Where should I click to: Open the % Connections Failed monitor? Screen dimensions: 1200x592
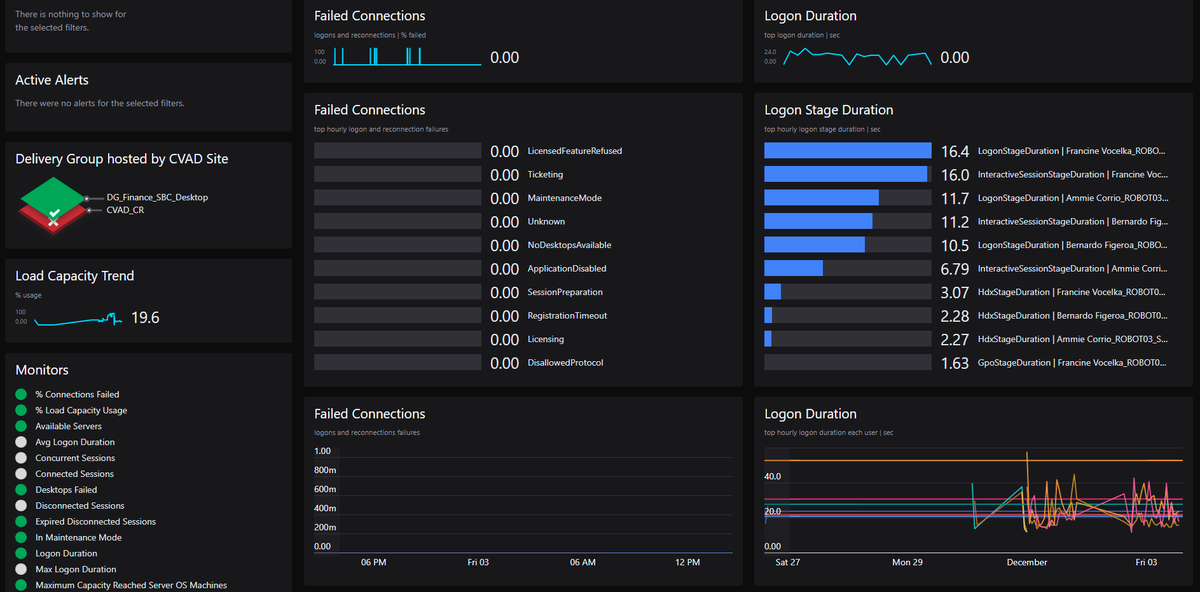tap(77, 394)
